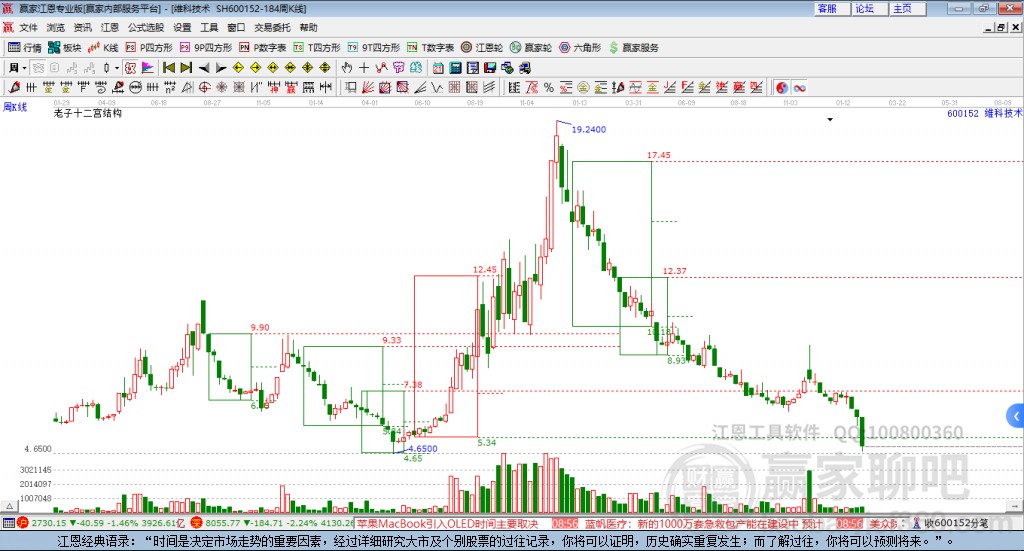Click the blue infinity loop icon
This screenshot has height=551, width=1024.
799,87
